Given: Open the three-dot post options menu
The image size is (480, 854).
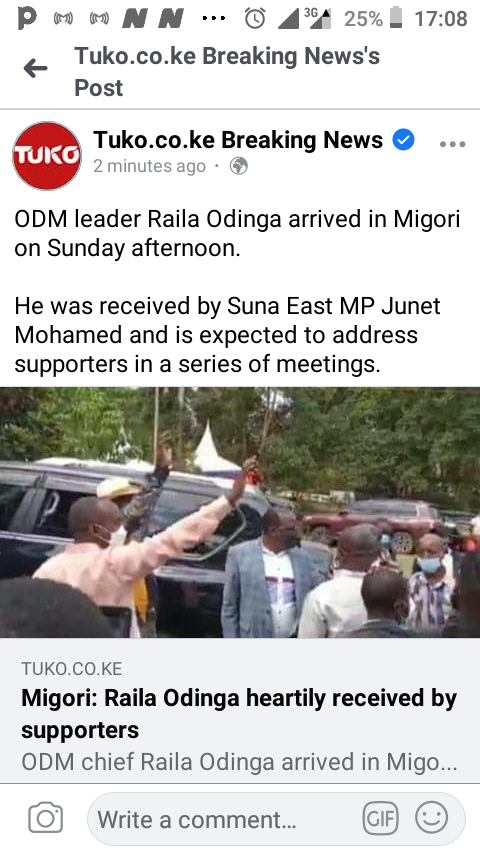Looking at the screenshot, I should click(x=452, y=144).
